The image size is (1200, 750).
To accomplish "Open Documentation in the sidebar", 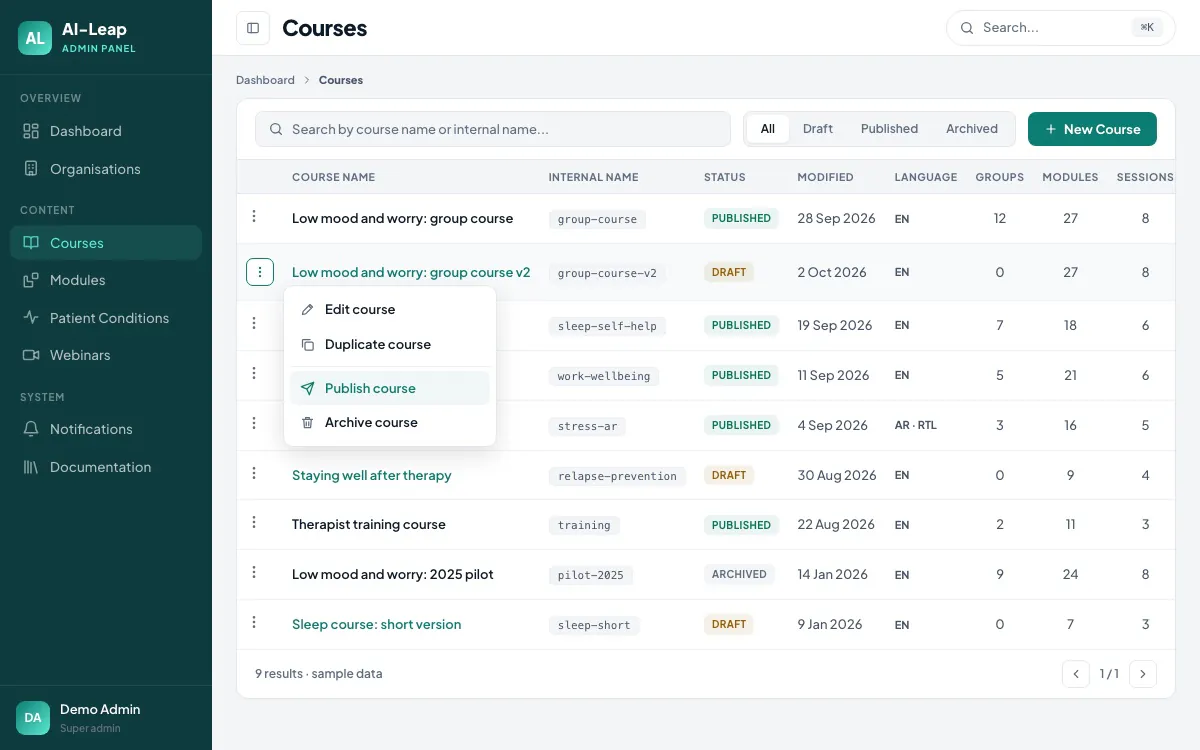I will [106, 467].
